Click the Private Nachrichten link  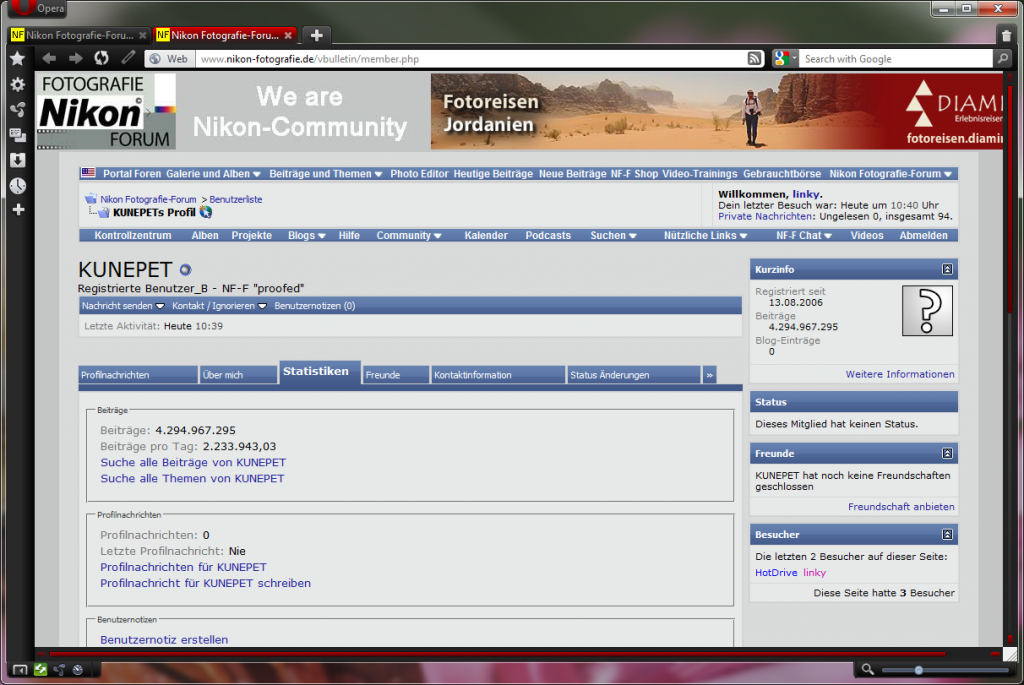(765, 216)
